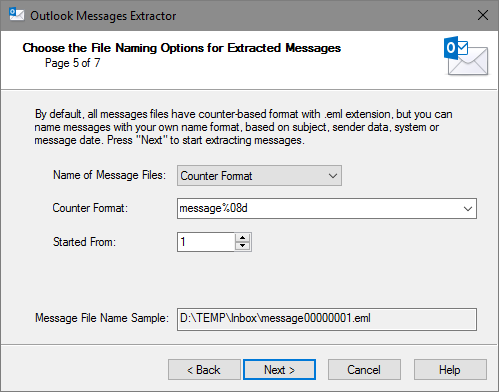Image resolution: width=499 pixels, height=392 pixels.
Task: Click the 'Started From:' label
Action: point(84,242)
